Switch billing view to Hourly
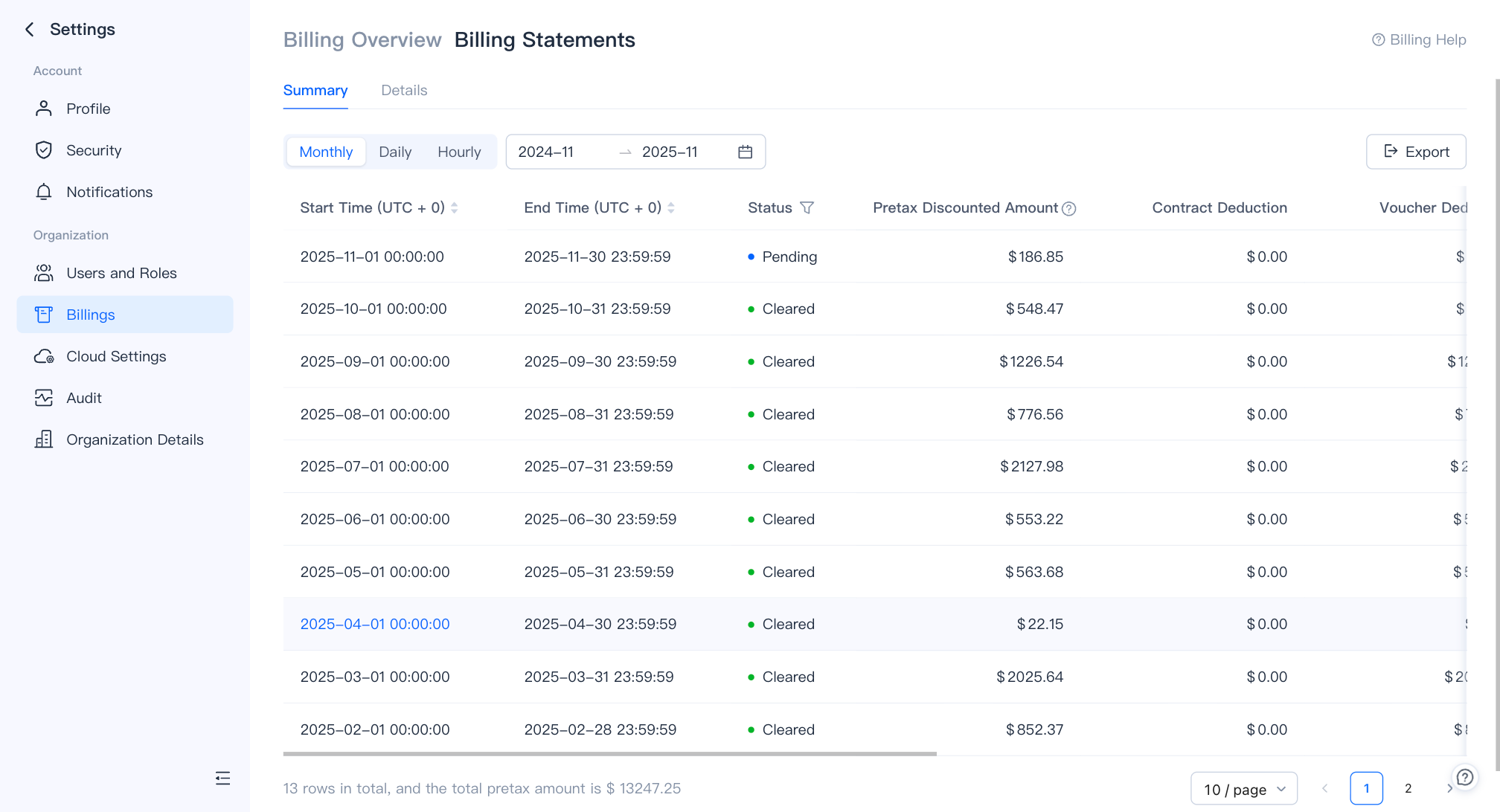This screenshot has height=812, width=1500. tap(459, 152)
